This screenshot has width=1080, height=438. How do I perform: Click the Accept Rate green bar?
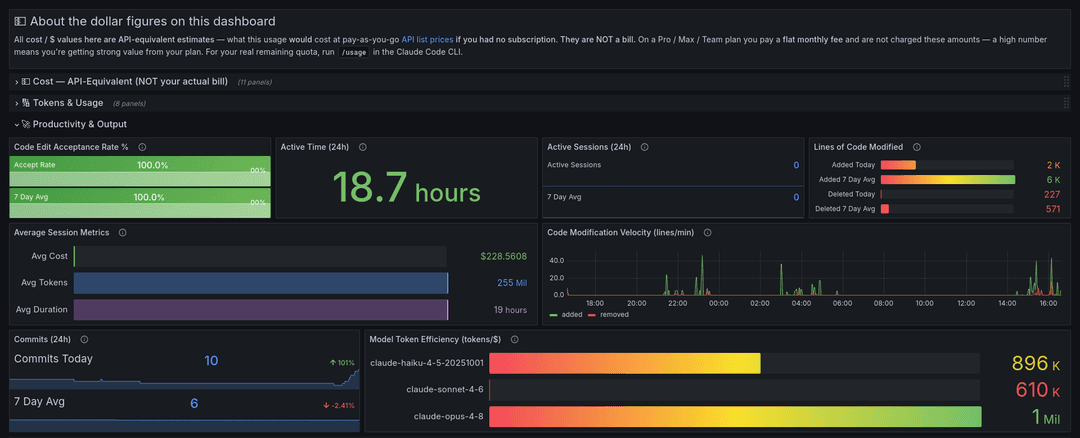click(140, 171)
